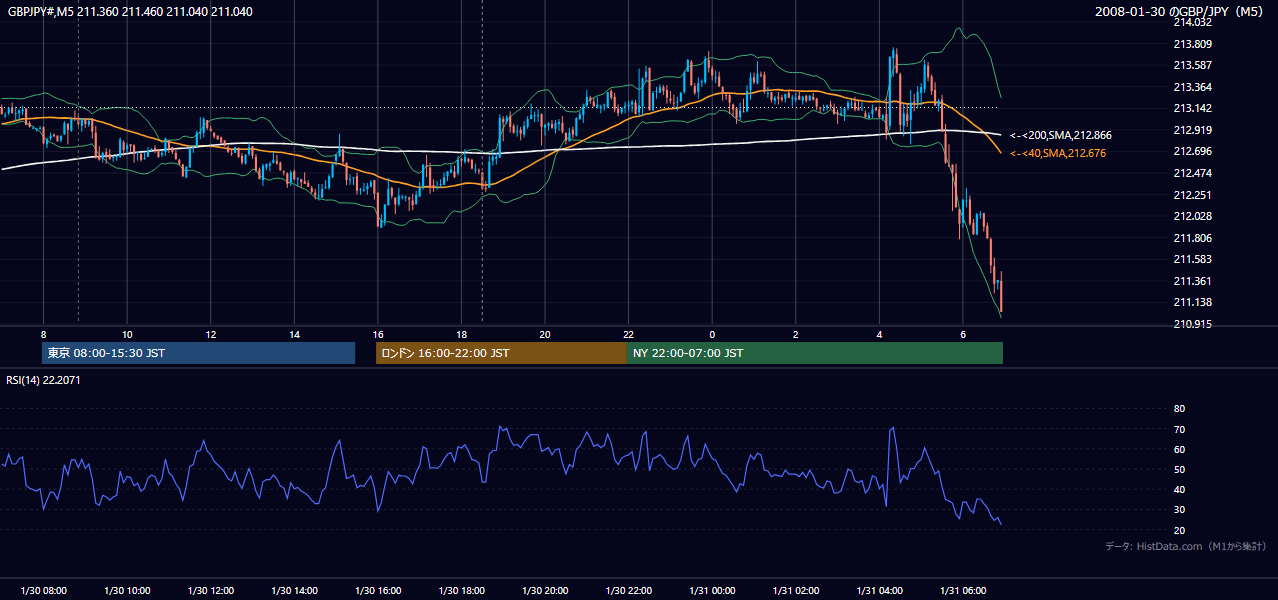Click RSI axis level 70
Screen dimensions: 1278x600
coord(1179,429)
